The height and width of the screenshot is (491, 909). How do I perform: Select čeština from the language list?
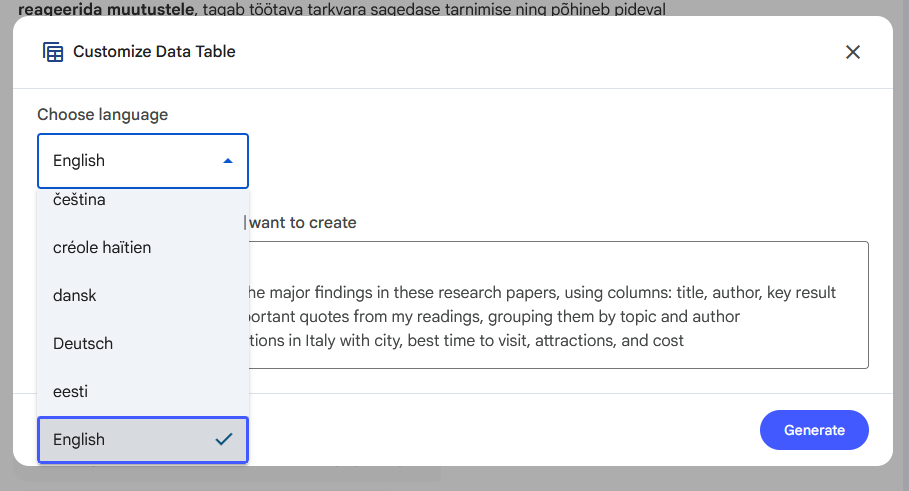[80, 201]
